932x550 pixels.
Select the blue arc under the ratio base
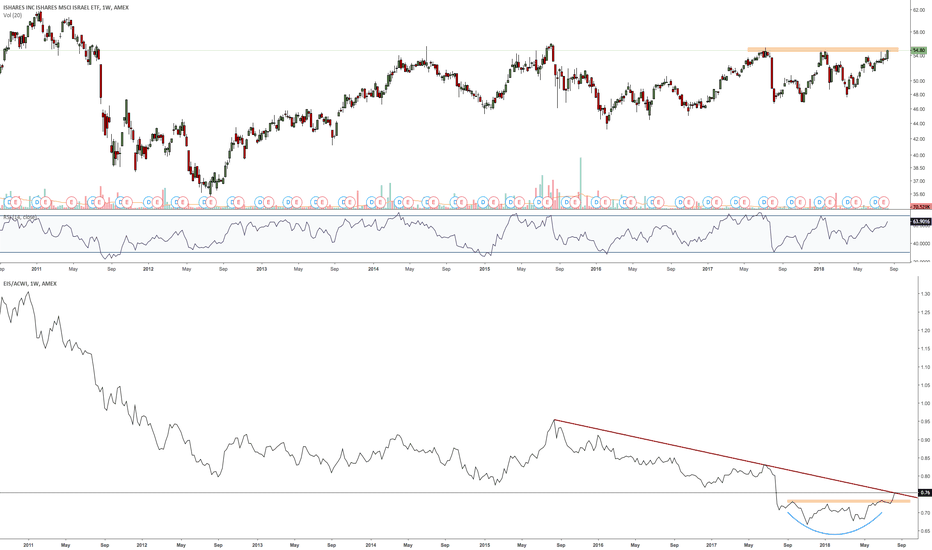pyautogui.click(x=835, y=533)
